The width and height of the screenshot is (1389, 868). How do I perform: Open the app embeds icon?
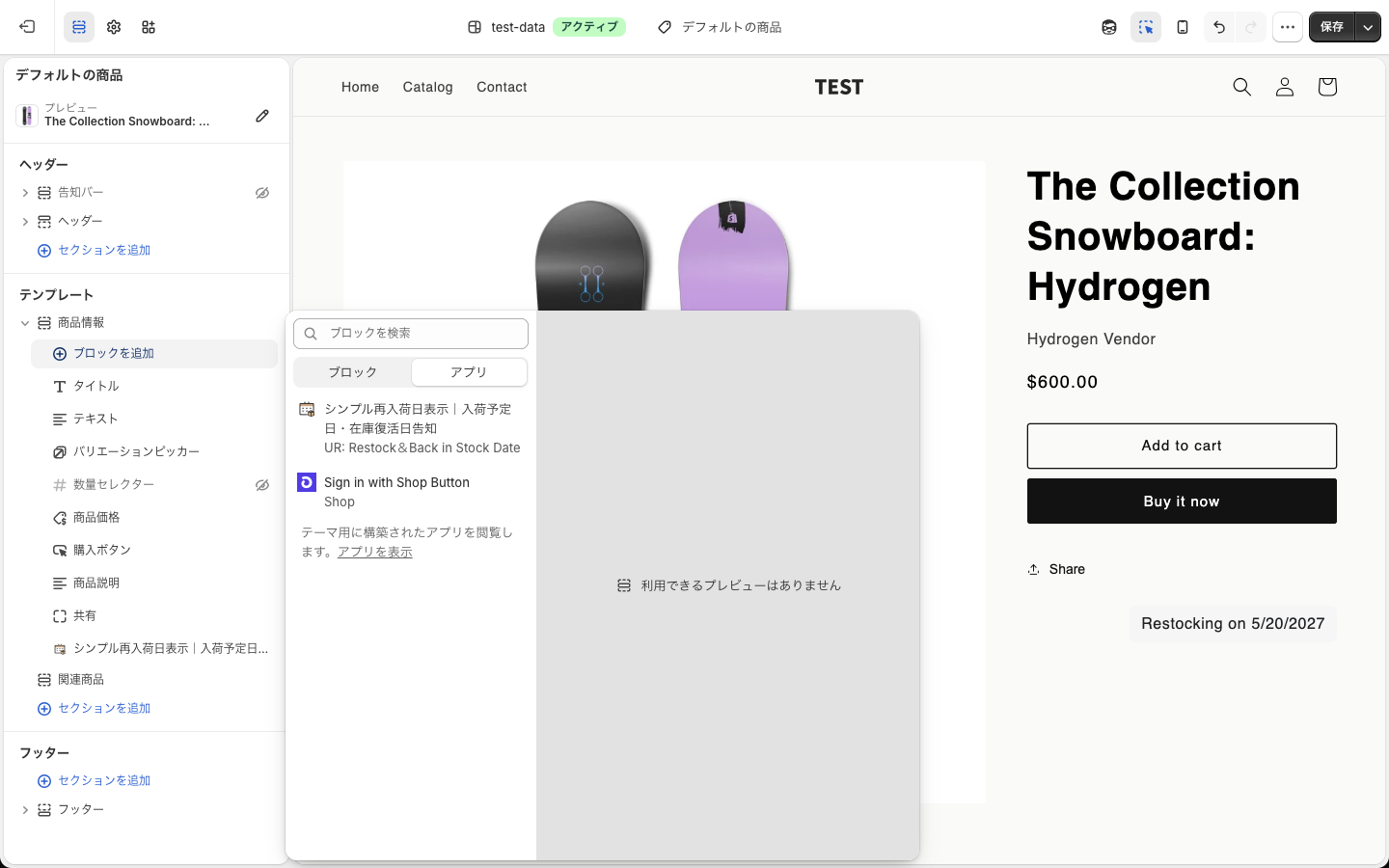click(x=149, y=27)
